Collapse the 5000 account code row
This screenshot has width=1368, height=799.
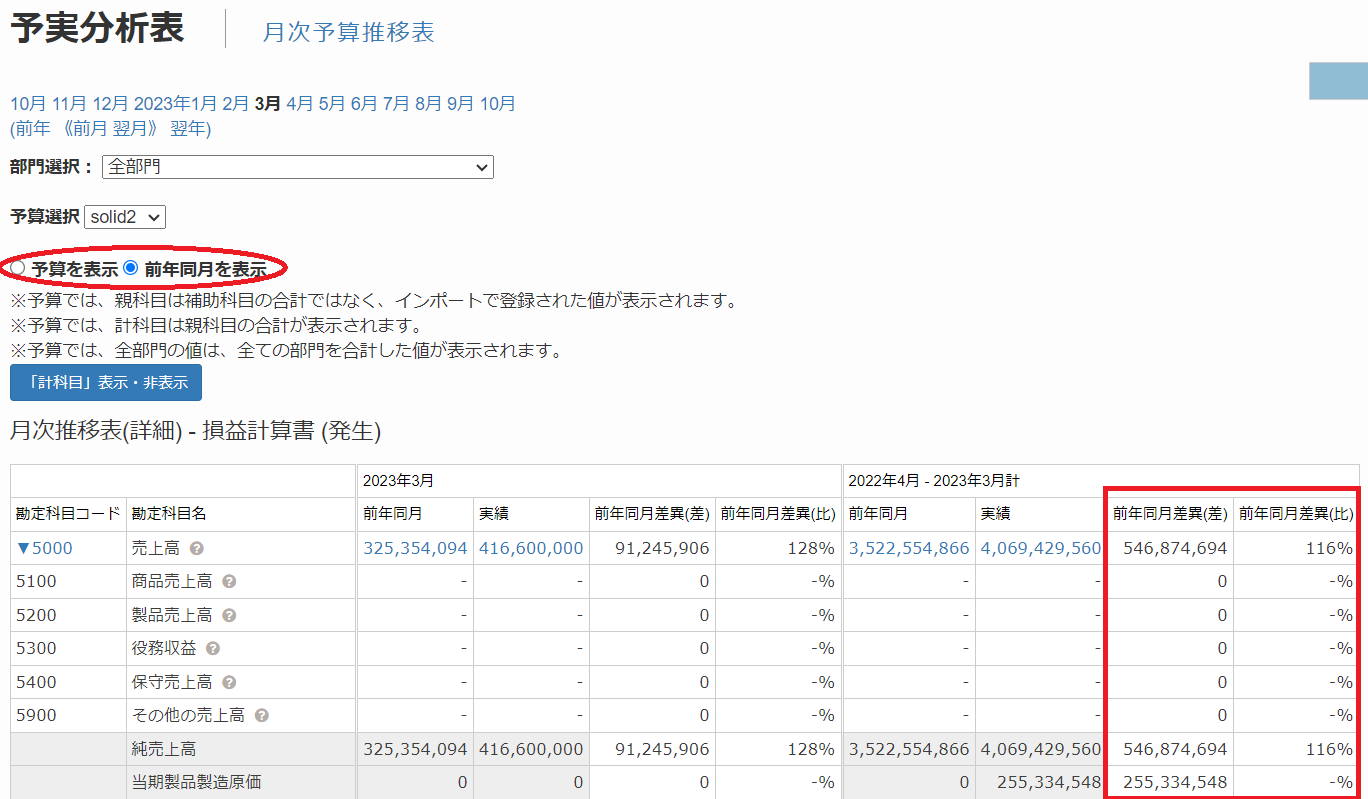(44, 548)
